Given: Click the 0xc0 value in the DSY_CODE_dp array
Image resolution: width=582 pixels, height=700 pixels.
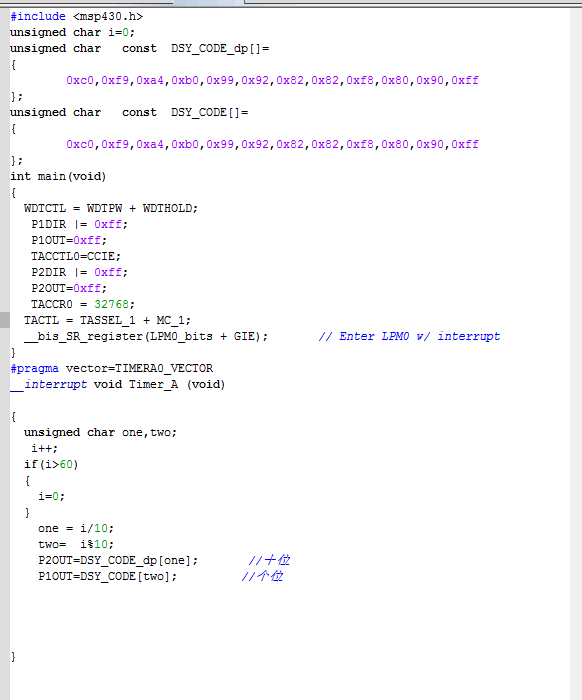Looking at the screenshot, I should click(80, 80).
